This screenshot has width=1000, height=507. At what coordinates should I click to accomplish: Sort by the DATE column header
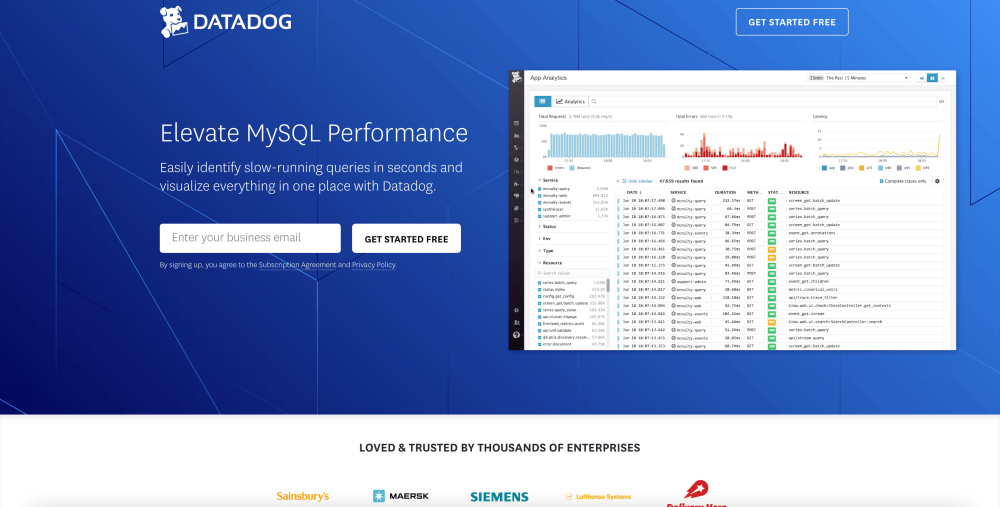coord(635,192)
